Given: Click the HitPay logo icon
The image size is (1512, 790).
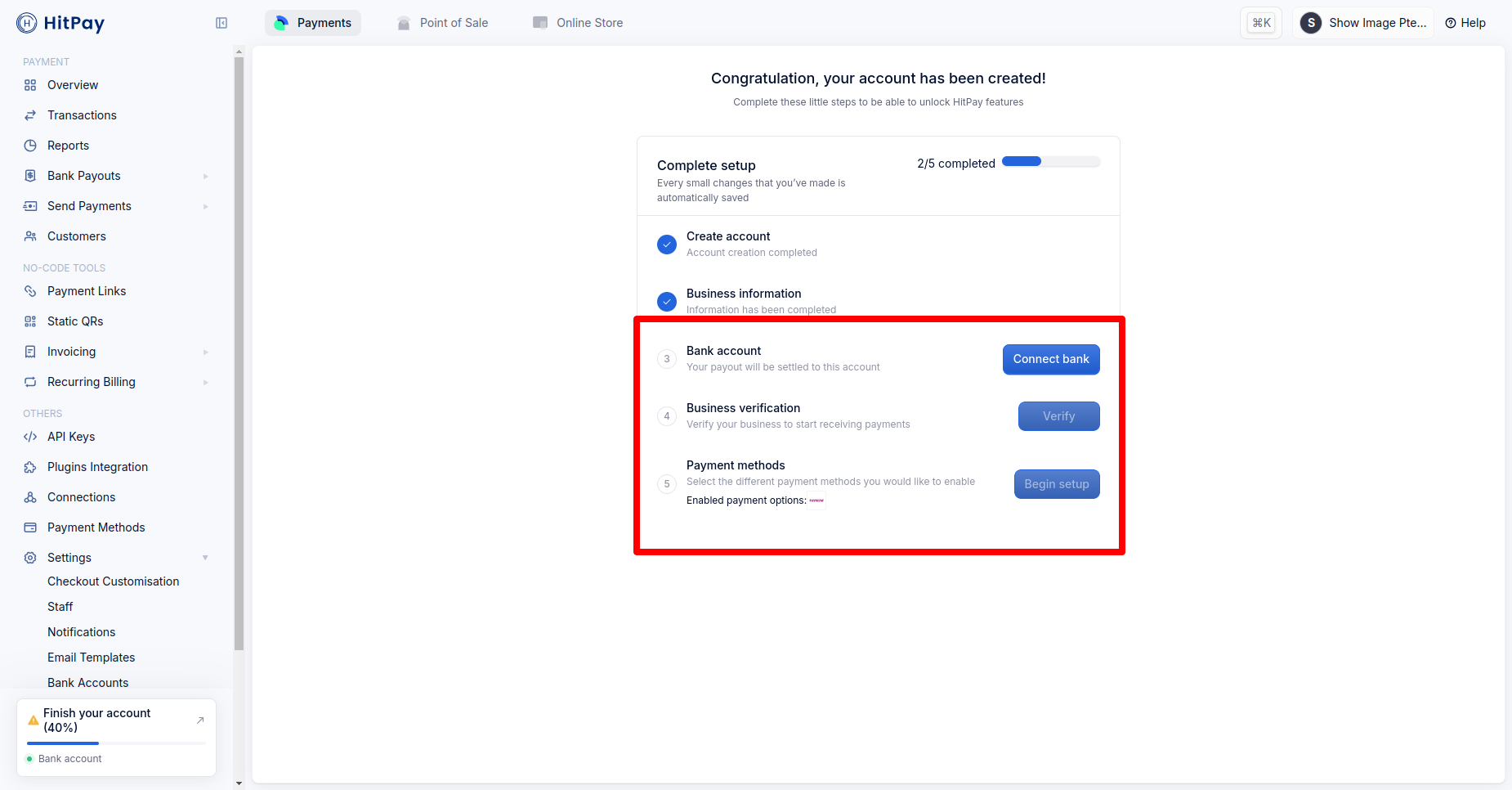Looking at the screenshot, I should 27,23.
